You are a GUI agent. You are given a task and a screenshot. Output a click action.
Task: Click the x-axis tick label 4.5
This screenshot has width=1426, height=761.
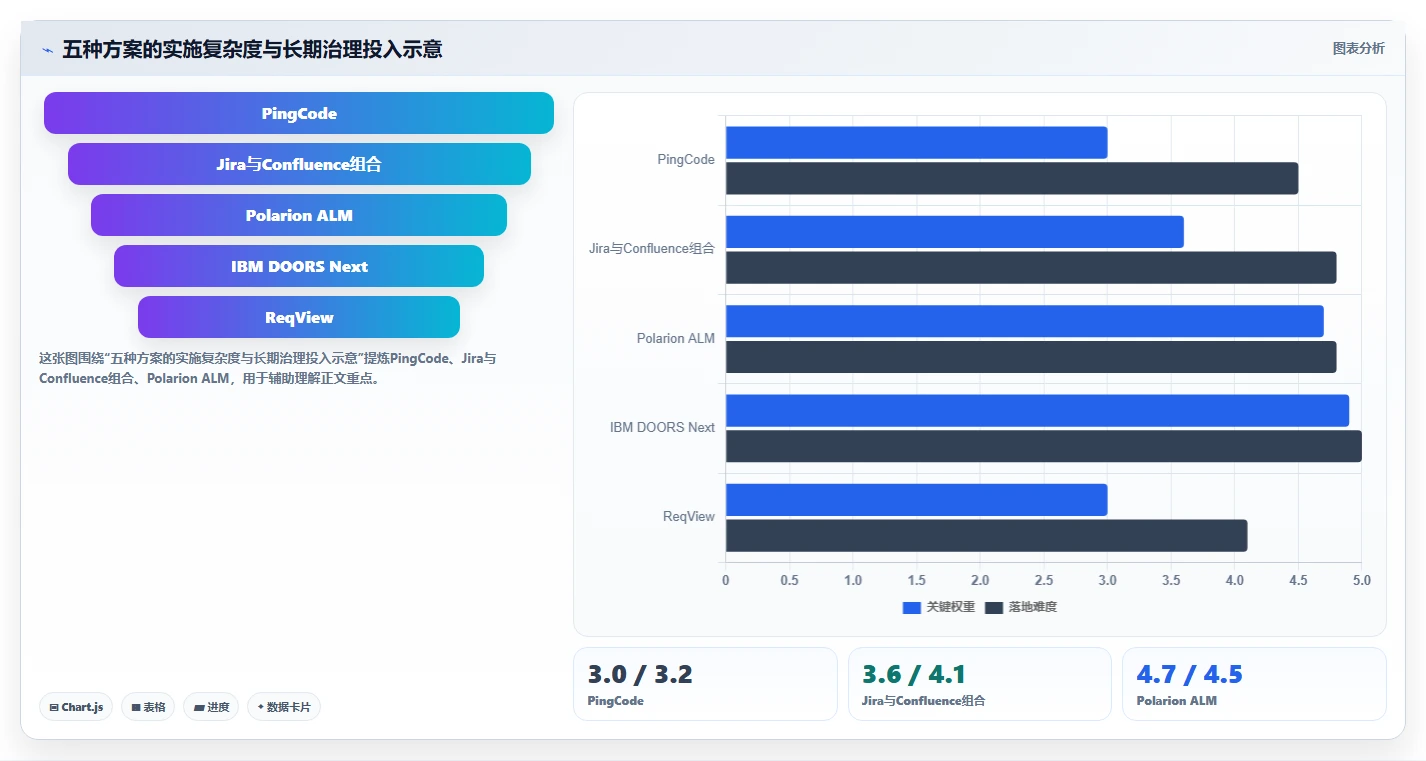click(x=1298, y=581)
